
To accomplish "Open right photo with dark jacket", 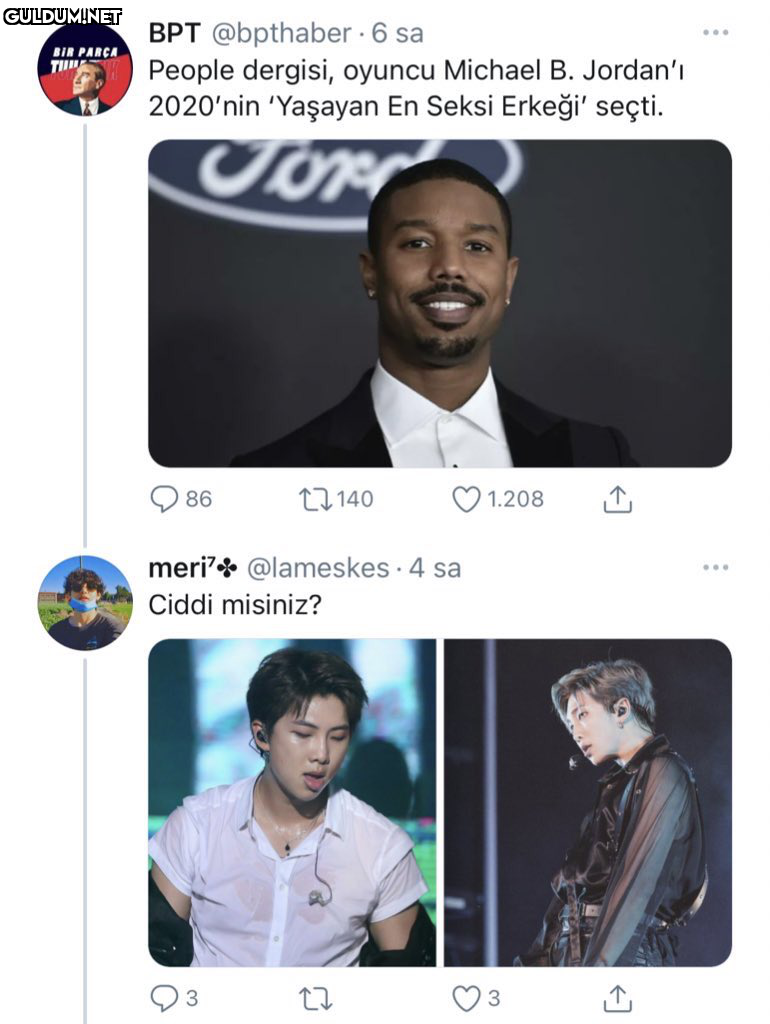I will coord(588,802).
